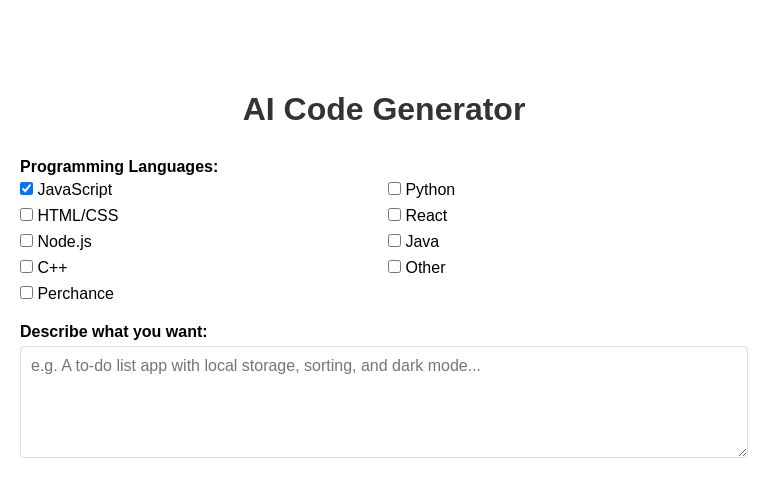Click the text area resize handle

(742, 452)
